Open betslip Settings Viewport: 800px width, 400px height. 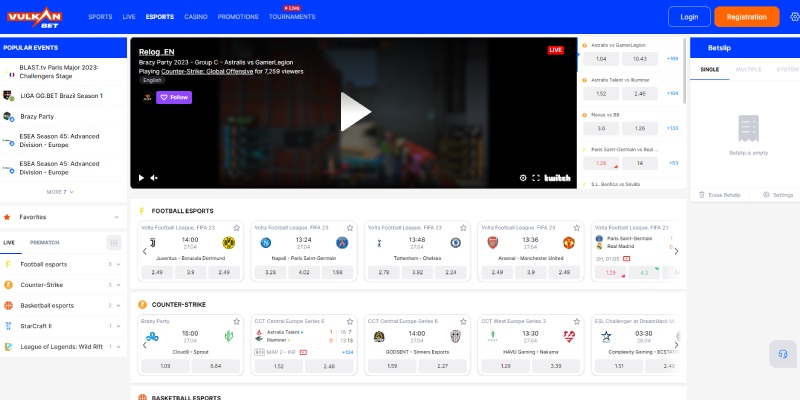(778, 195)
